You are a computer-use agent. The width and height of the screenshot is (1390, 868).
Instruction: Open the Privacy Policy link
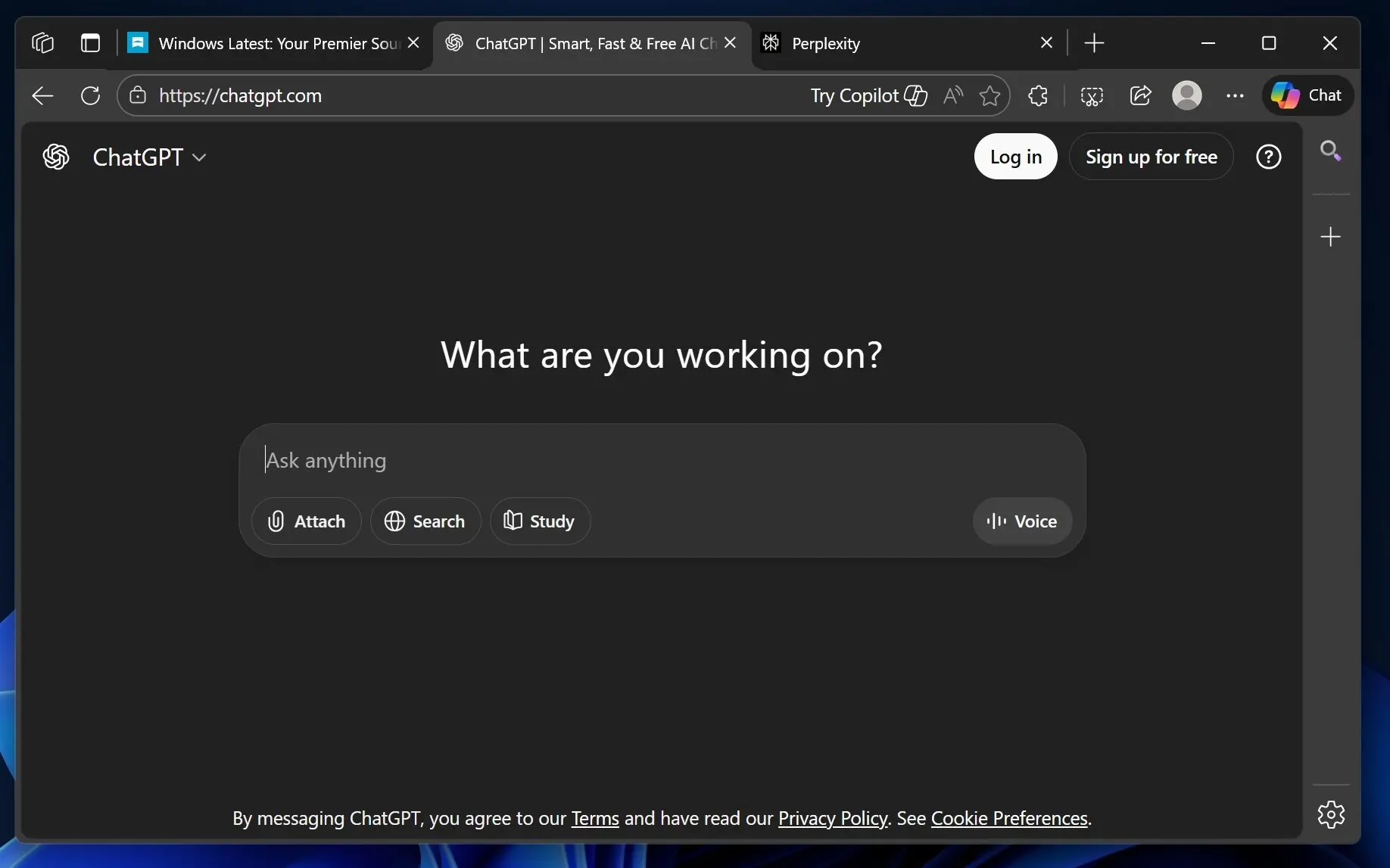coord(832,819)
